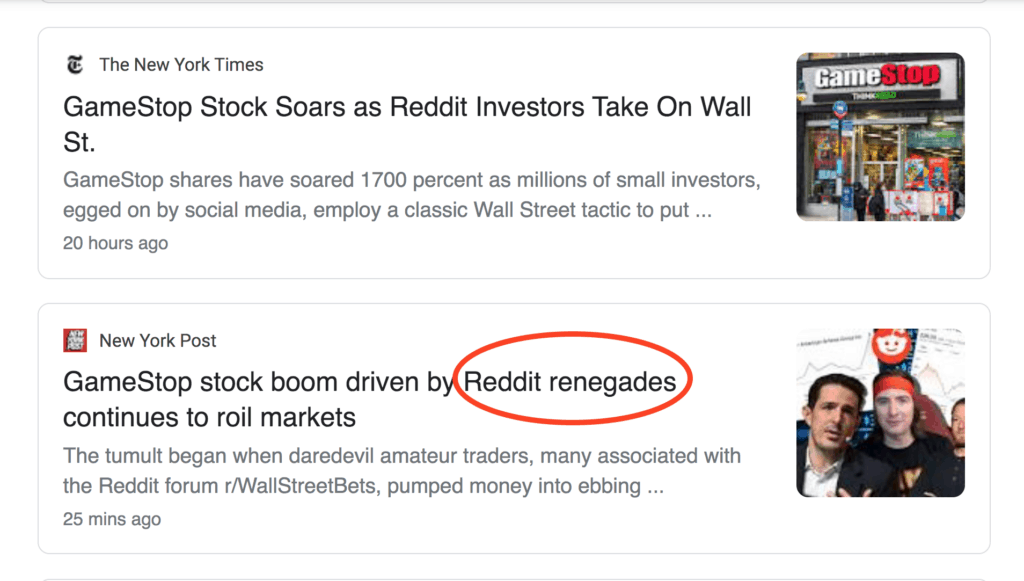This screenshot has width=1024, height=581.
Task: Click the circled "Reddit renegades" text
Action: [x=570, y=382]
